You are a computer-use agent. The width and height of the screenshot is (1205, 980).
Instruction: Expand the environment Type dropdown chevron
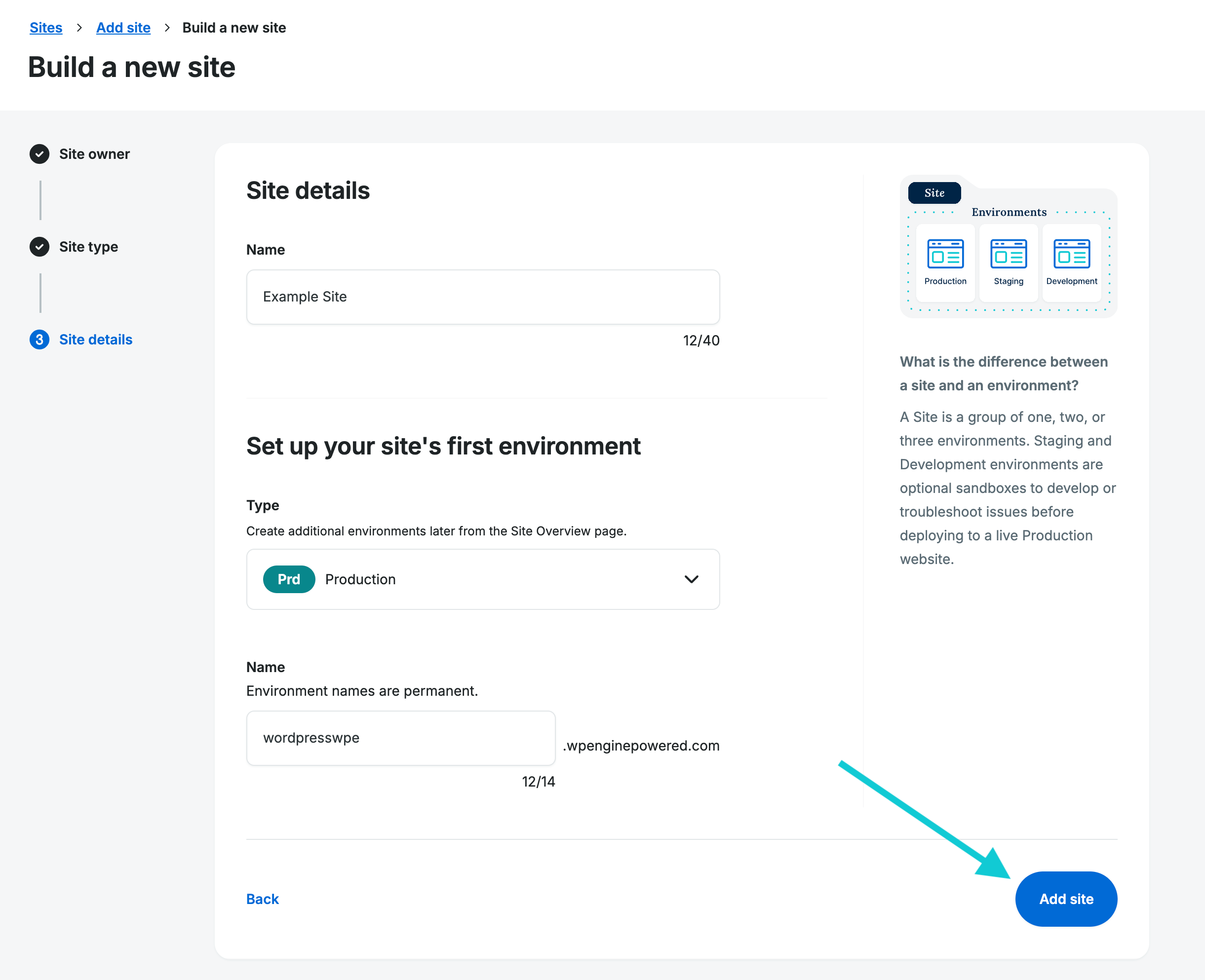click(x=691, y=579)
